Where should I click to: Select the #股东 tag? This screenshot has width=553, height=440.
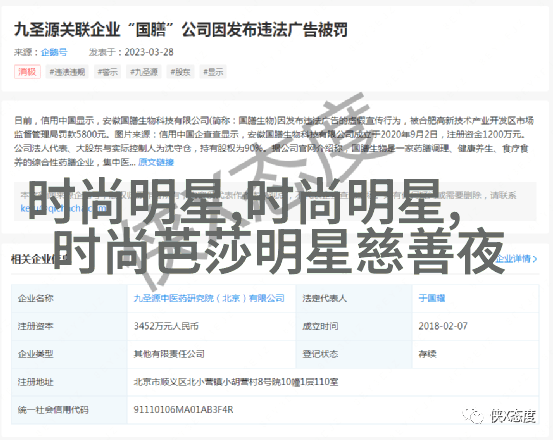pyautogui.click(x=180, y=72)
